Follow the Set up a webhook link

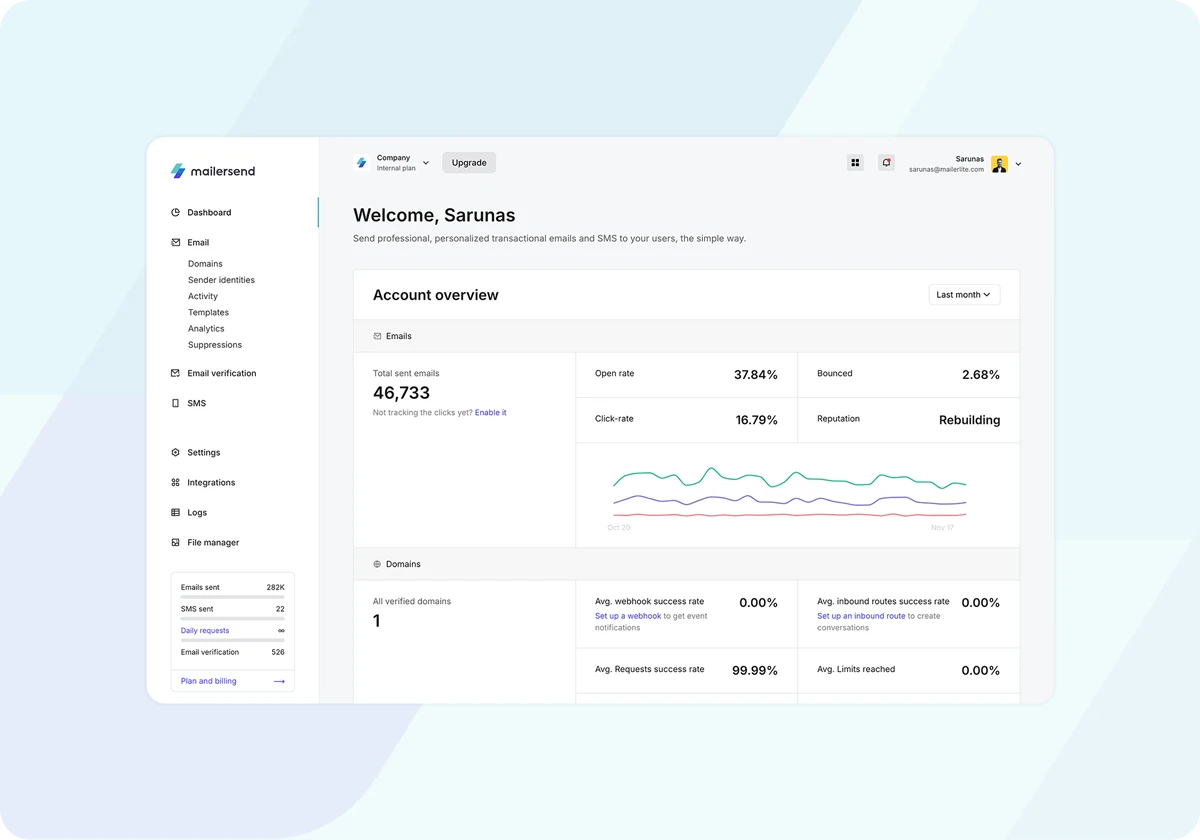pos(628,616)
